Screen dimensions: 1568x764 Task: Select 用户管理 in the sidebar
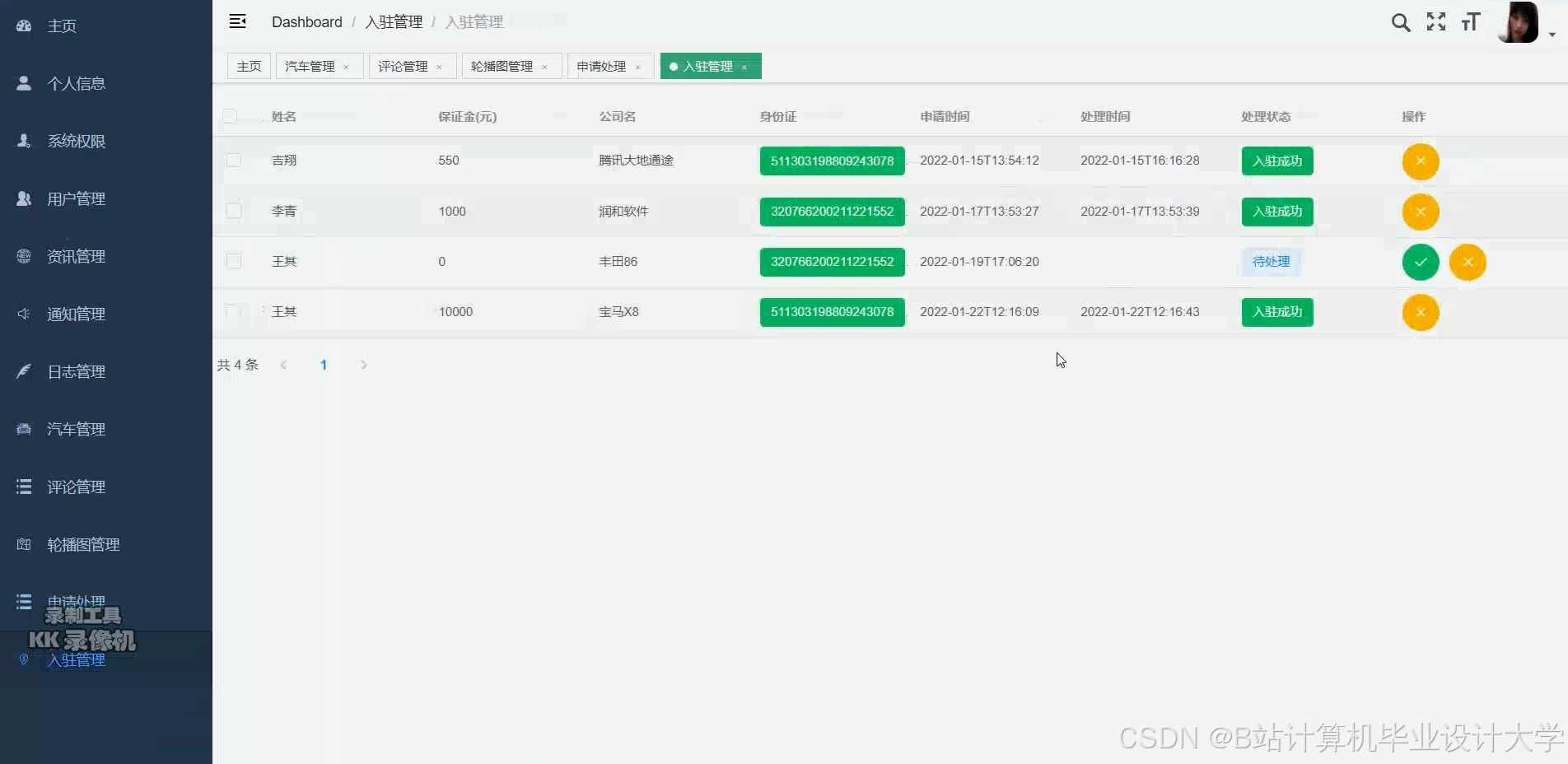tap(75, 198)
